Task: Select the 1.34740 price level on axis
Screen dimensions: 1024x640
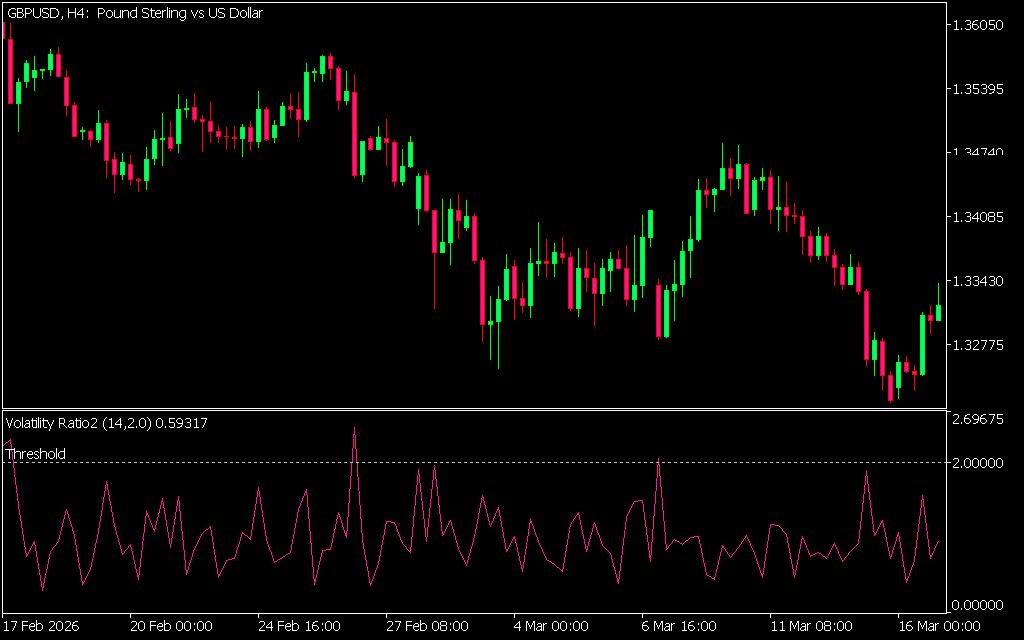Action: [x=979, y=153]
